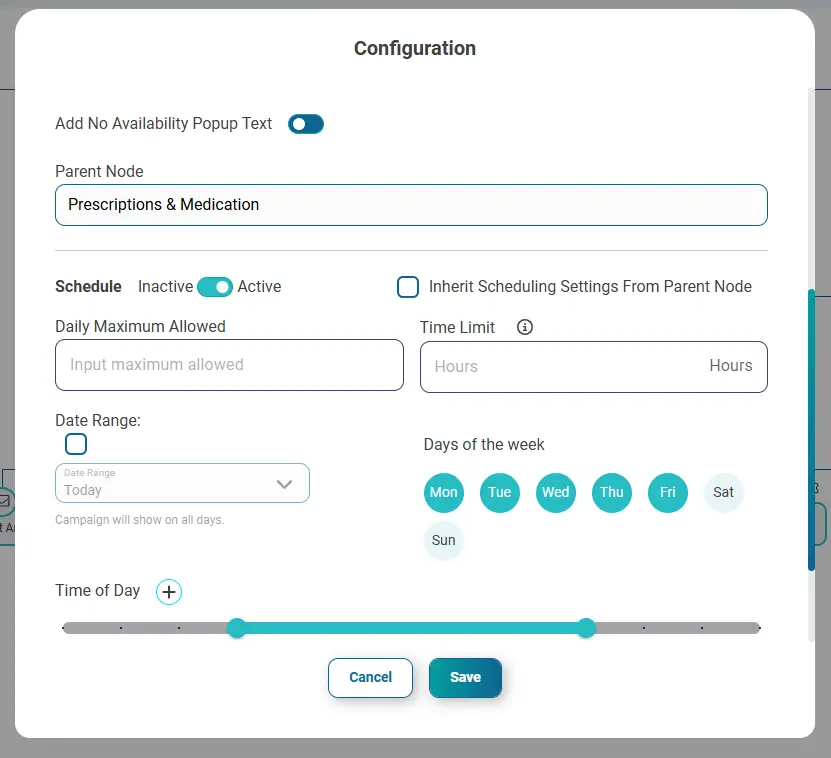Screen dimensions: 831x758
Task: Save the configuration
Action: [x=465, y=678]
